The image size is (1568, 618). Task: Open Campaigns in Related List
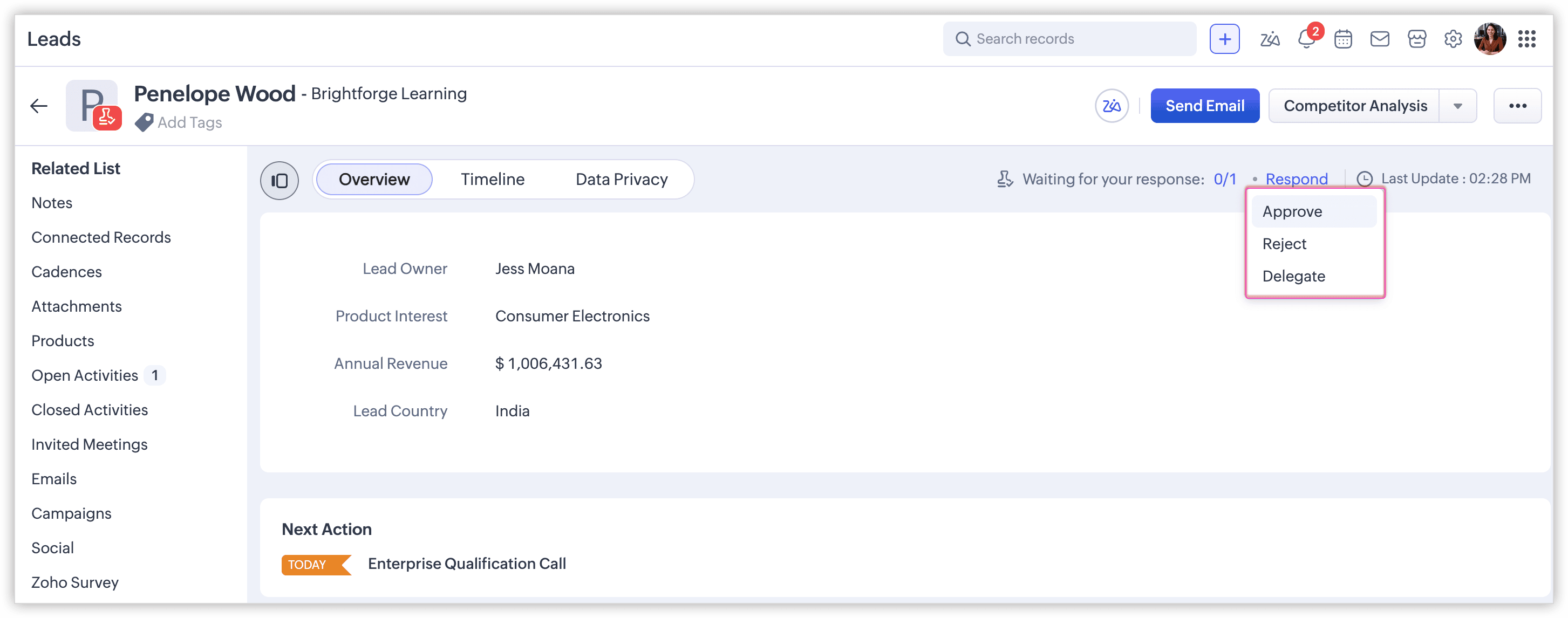71,514
